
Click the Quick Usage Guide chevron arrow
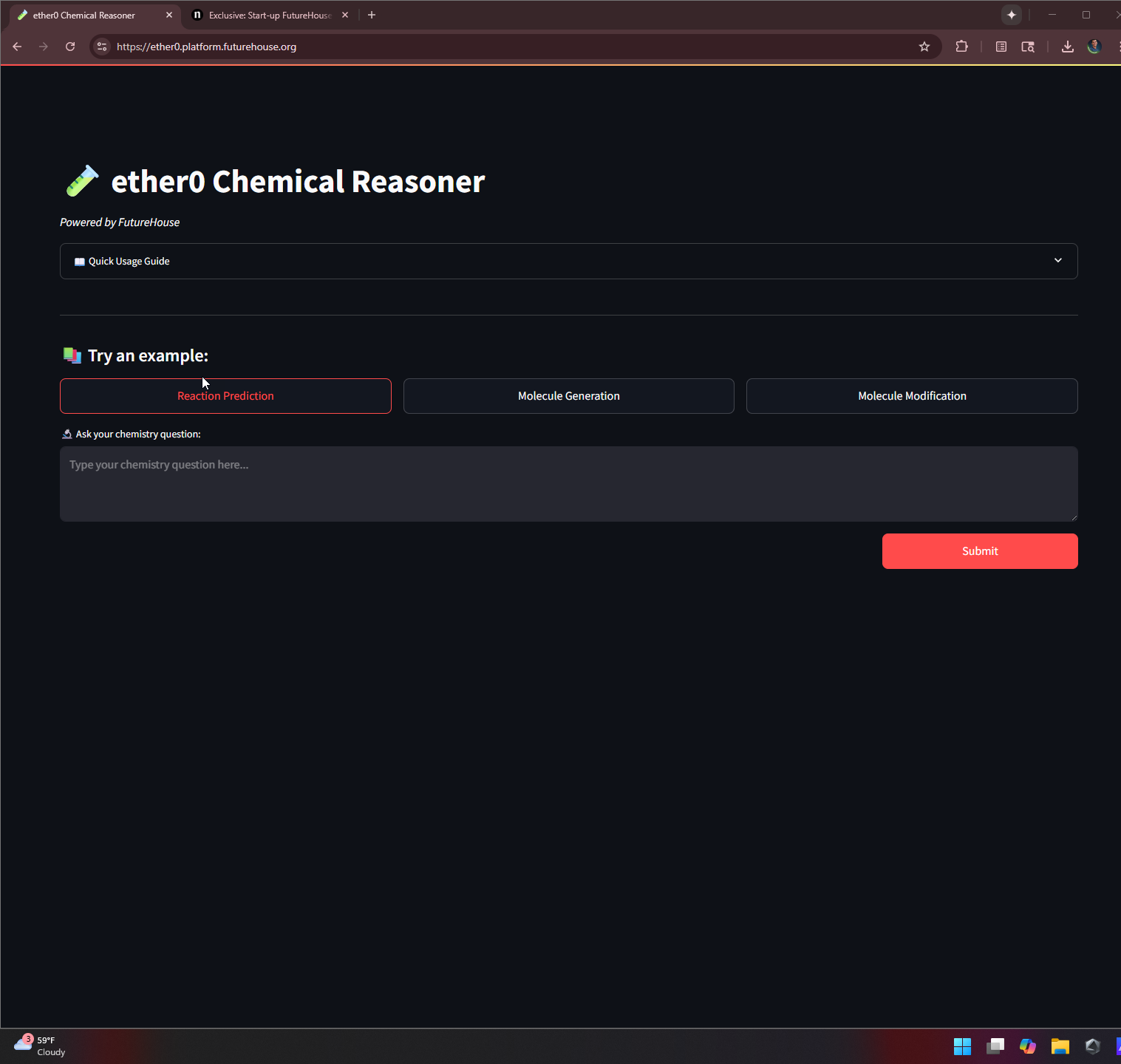(x=1058, y=261)
